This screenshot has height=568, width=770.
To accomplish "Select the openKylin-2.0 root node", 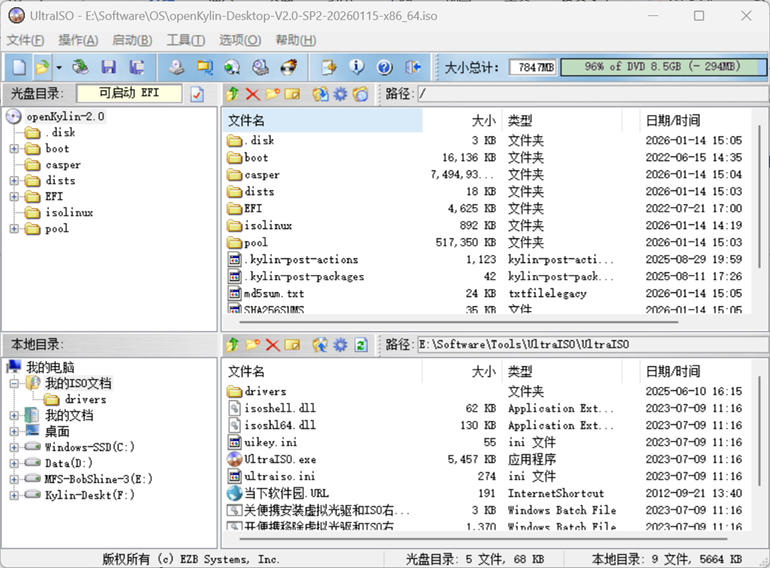I will click(x=65, y=116).
